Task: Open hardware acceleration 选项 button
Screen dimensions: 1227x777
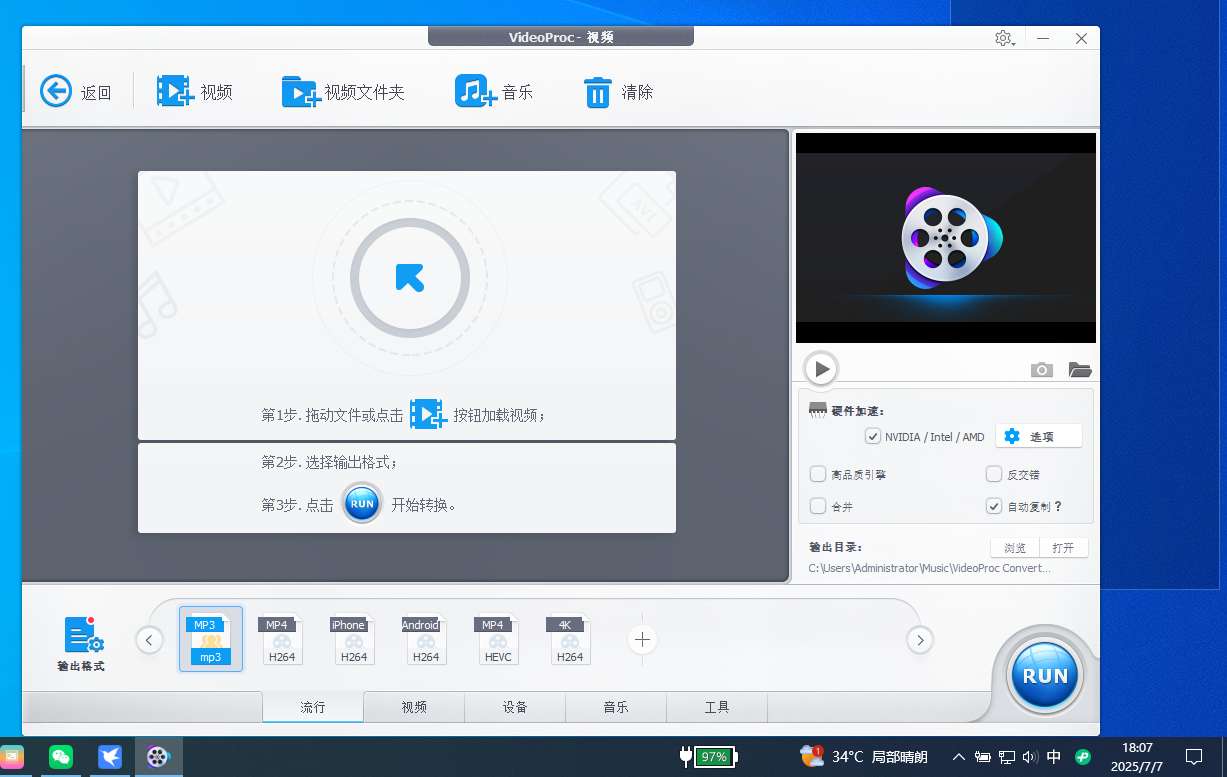Action: click(1038, 436)
